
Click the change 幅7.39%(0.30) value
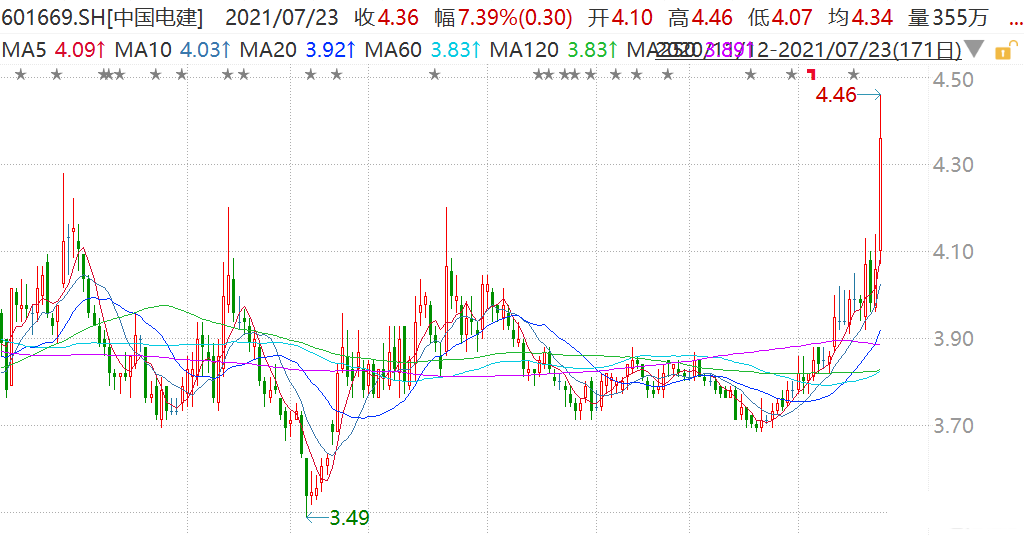tap(503, 18)
